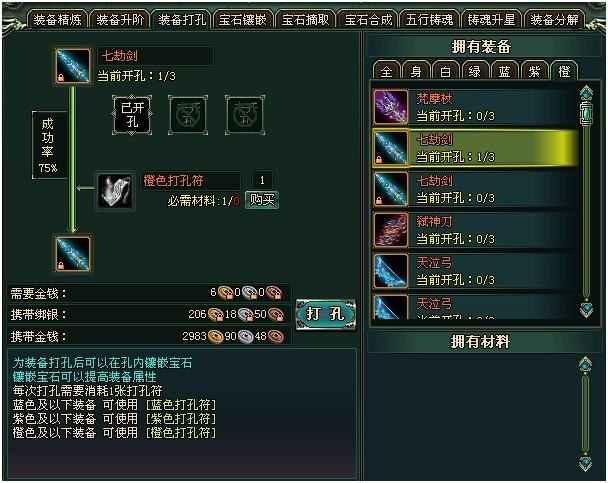Click the result sword icon below the arrow
Image resolution: width=608 pixels, height=483 pixels.
[73, 253]
